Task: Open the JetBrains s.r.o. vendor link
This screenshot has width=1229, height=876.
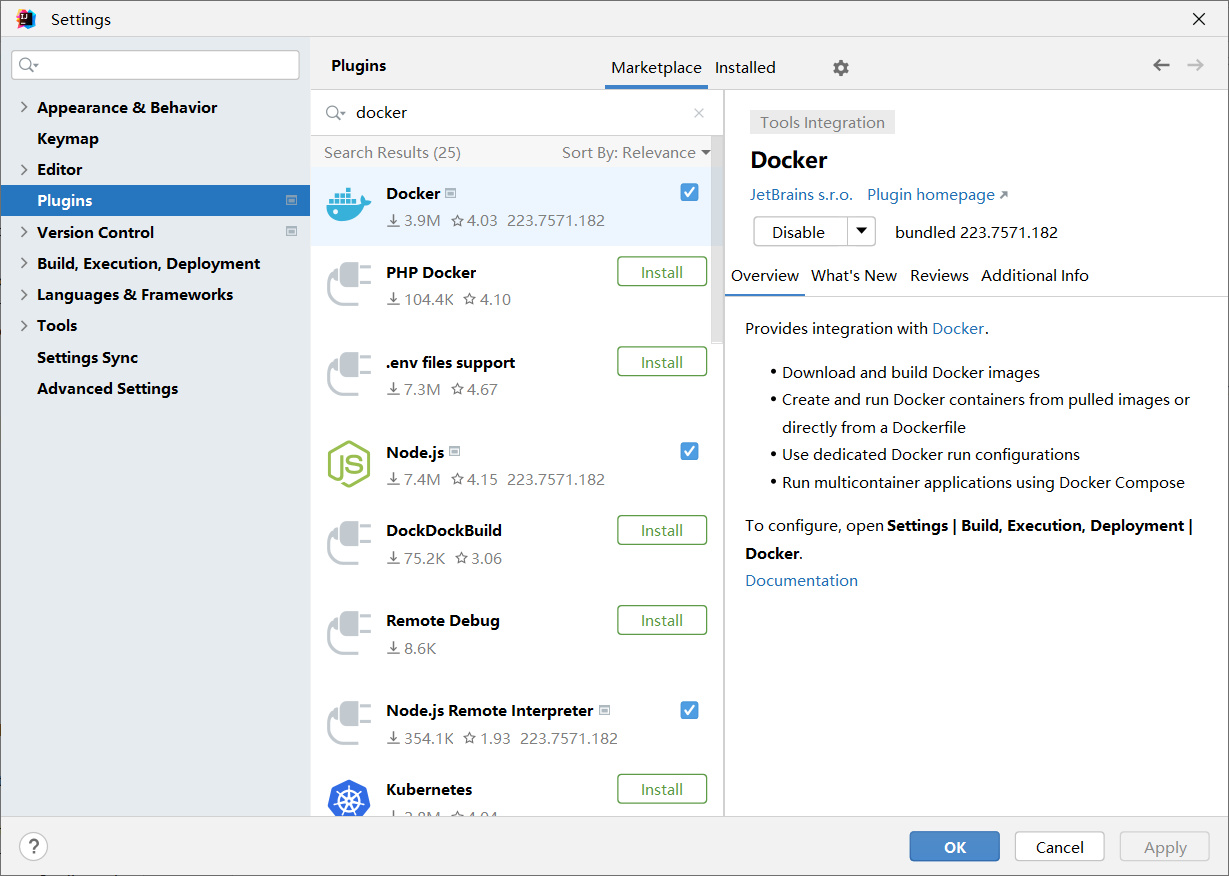Action: point(802,195)
